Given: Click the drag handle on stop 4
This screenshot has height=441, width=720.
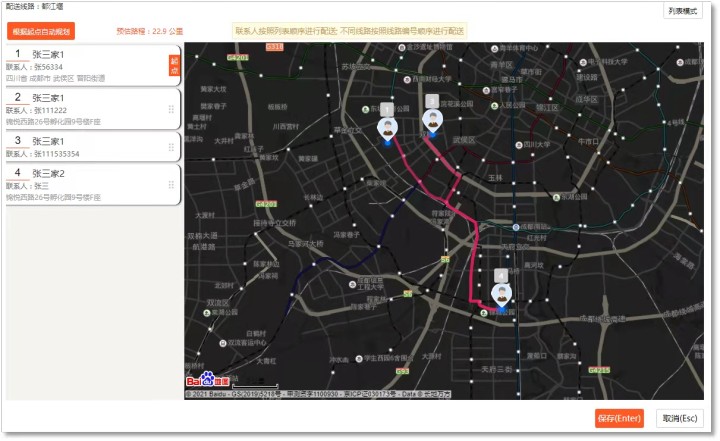Looking at the screenshot, I should coord(171,183).
